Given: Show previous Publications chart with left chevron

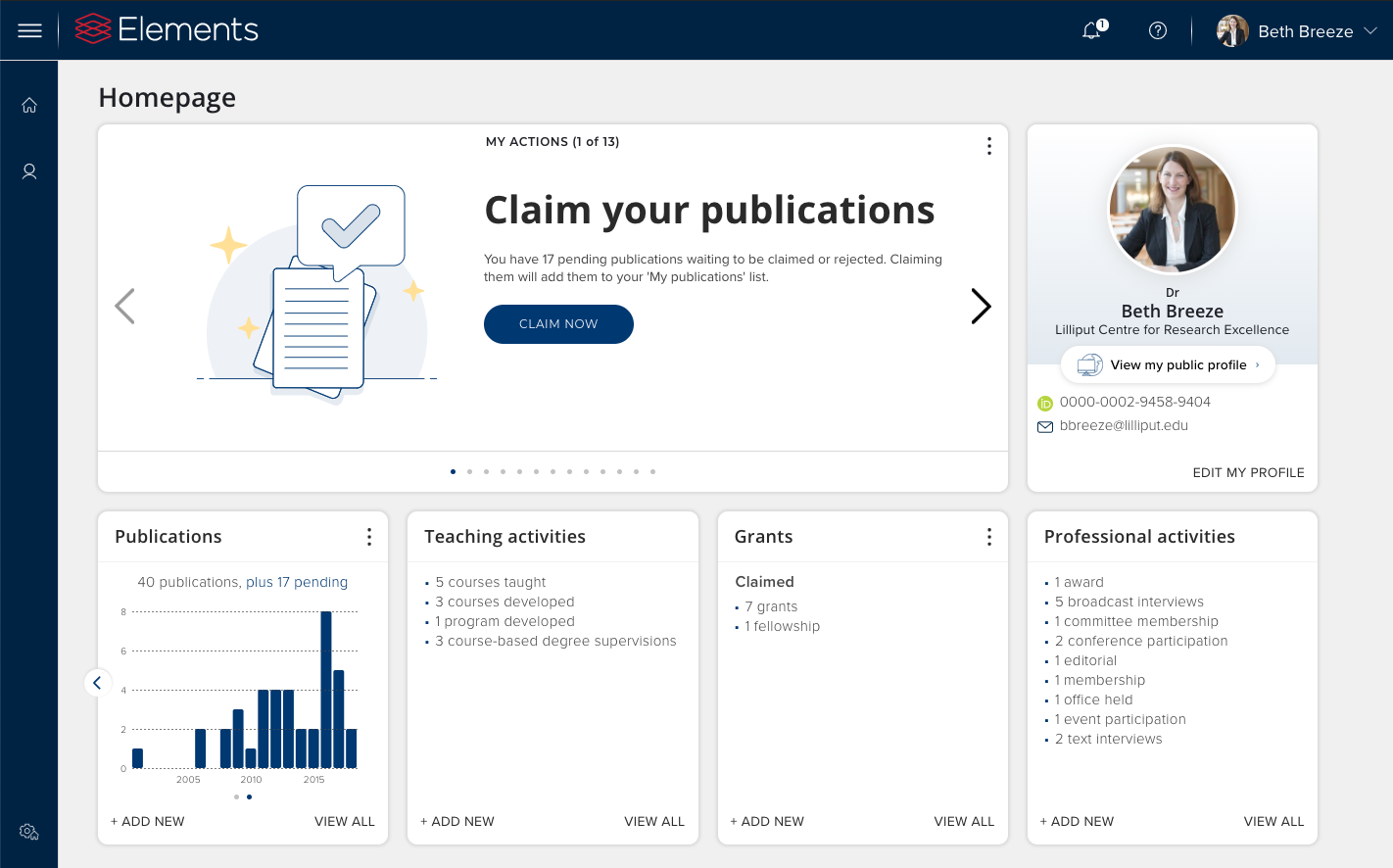Looking at the screenshot, I should tap(97, 683).
